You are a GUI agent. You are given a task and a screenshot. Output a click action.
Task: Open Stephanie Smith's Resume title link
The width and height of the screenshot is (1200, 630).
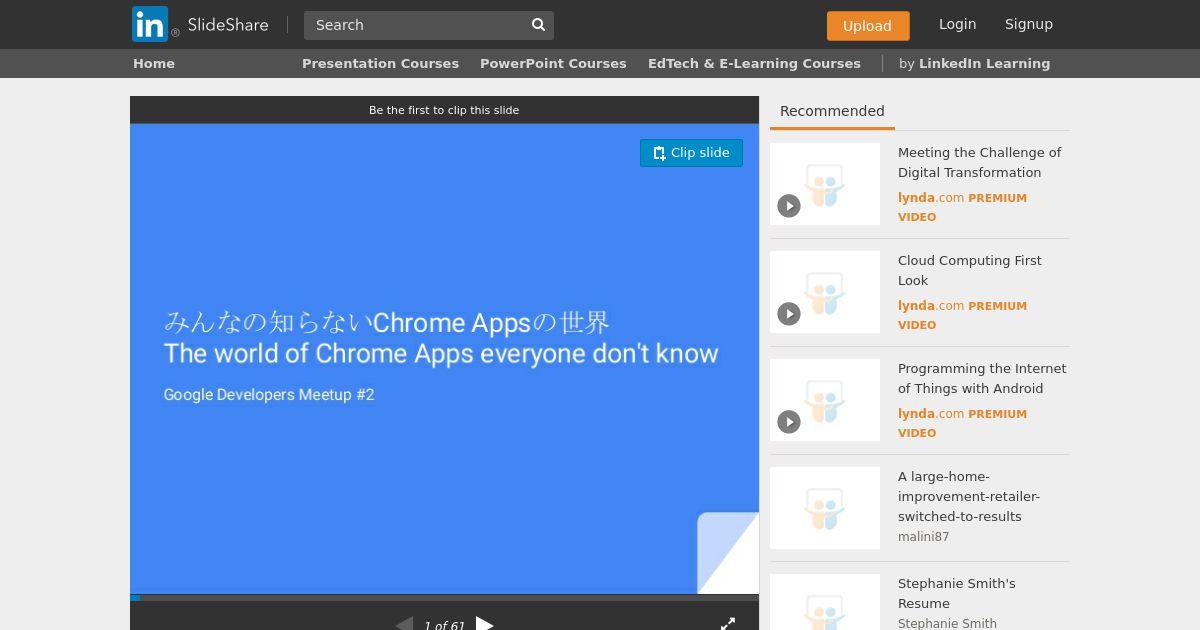point(956,593)
